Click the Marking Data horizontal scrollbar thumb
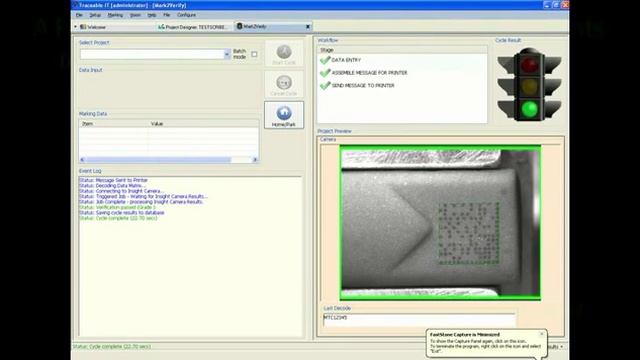 [x=158, y=160]
